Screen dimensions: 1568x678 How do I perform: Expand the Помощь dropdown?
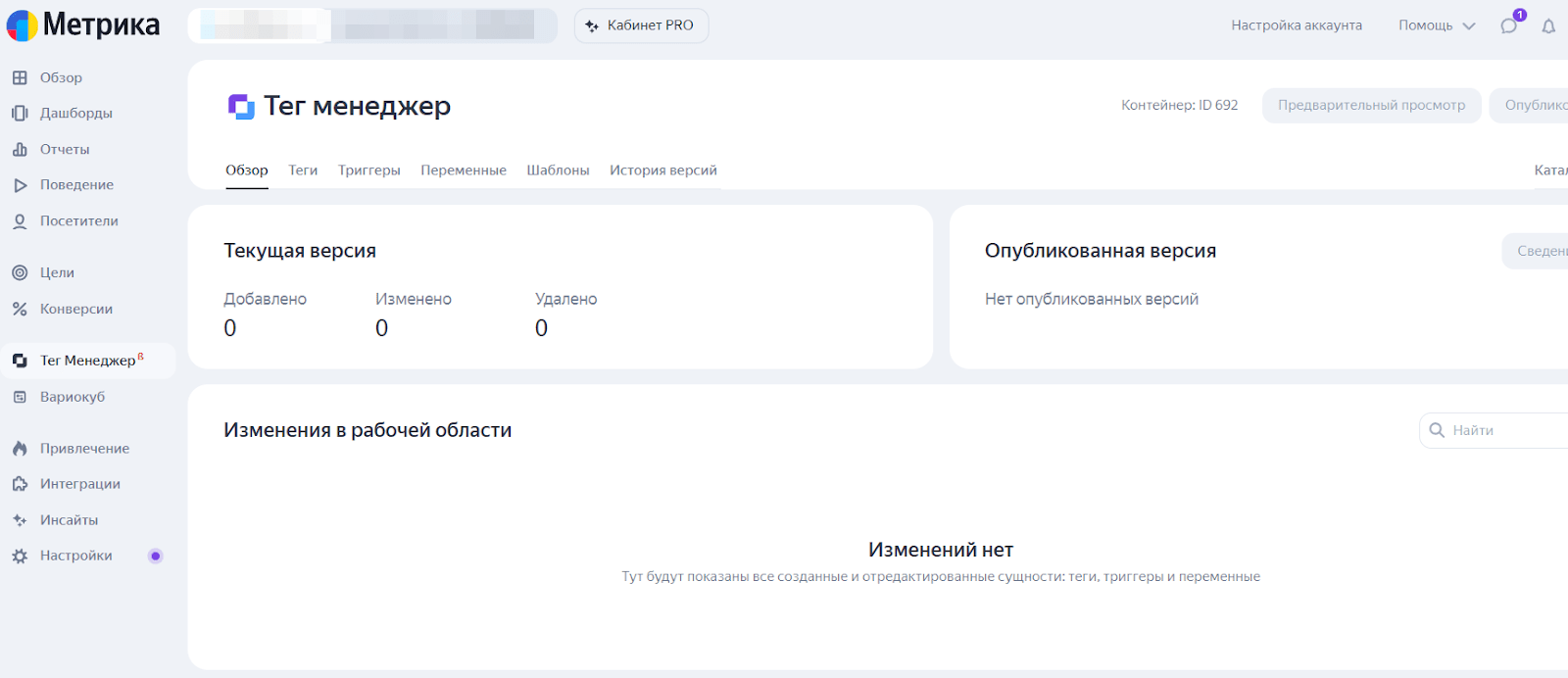tap(1437, 25)
